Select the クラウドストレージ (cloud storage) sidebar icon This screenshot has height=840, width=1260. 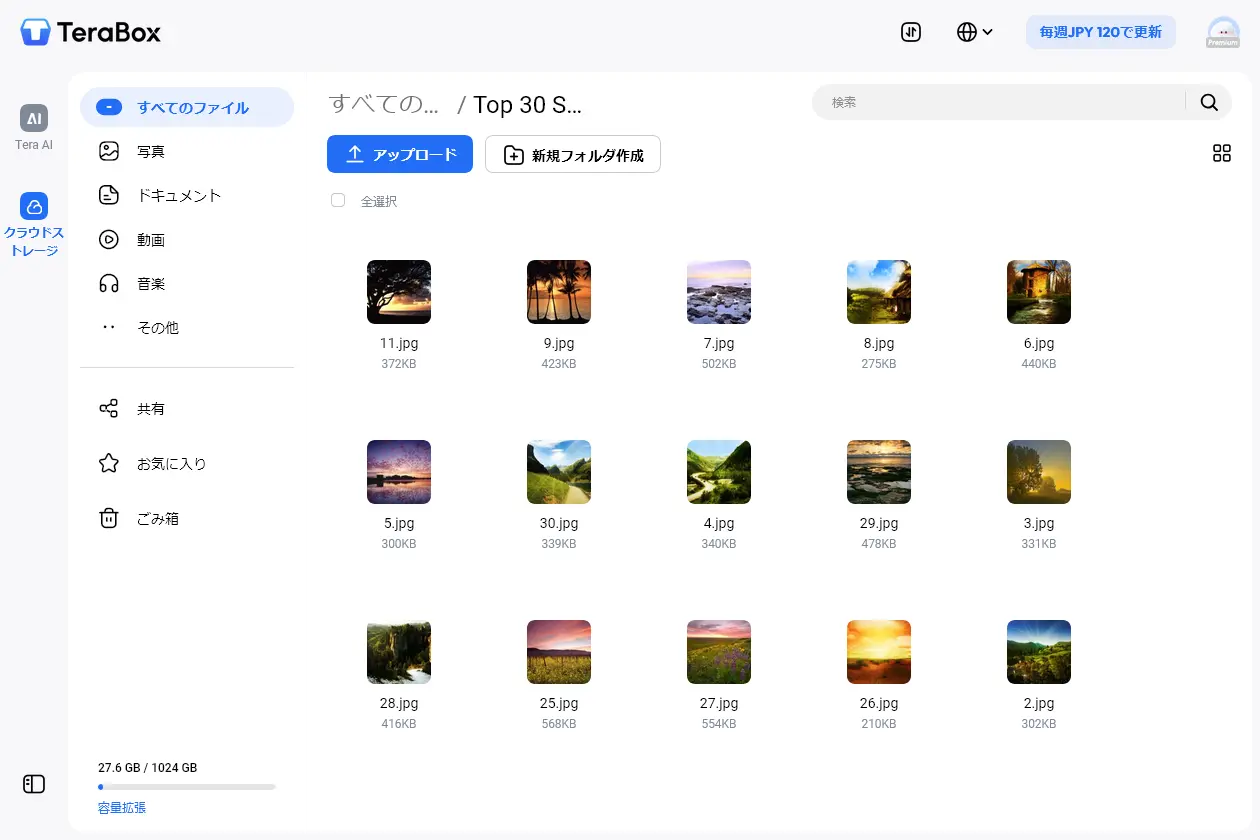tap(33, 220)
